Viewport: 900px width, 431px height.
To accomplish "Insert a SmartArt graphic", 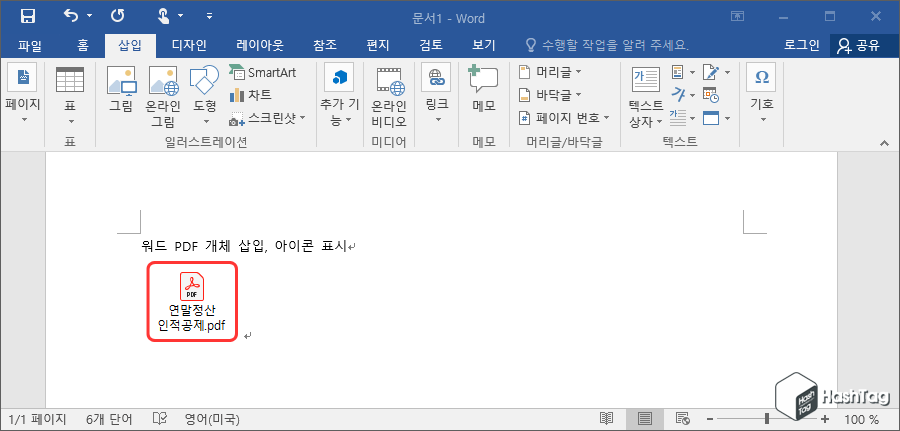I will [x=263, y=73].
